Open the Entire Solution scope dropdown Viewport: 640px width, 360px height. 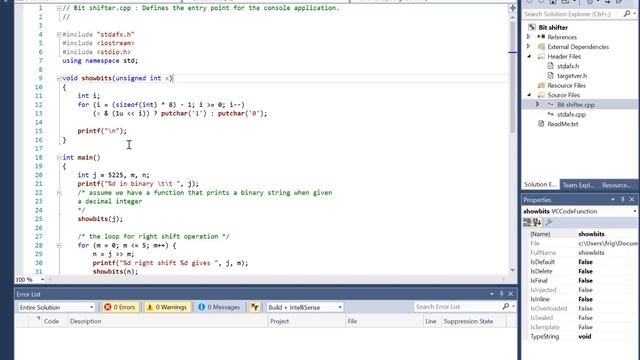point(56,307)
